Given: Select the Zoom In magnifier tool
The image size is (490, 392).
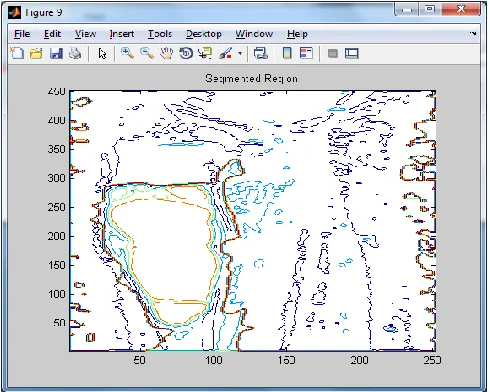Looking at the screenshot, I should pos(127,53).
